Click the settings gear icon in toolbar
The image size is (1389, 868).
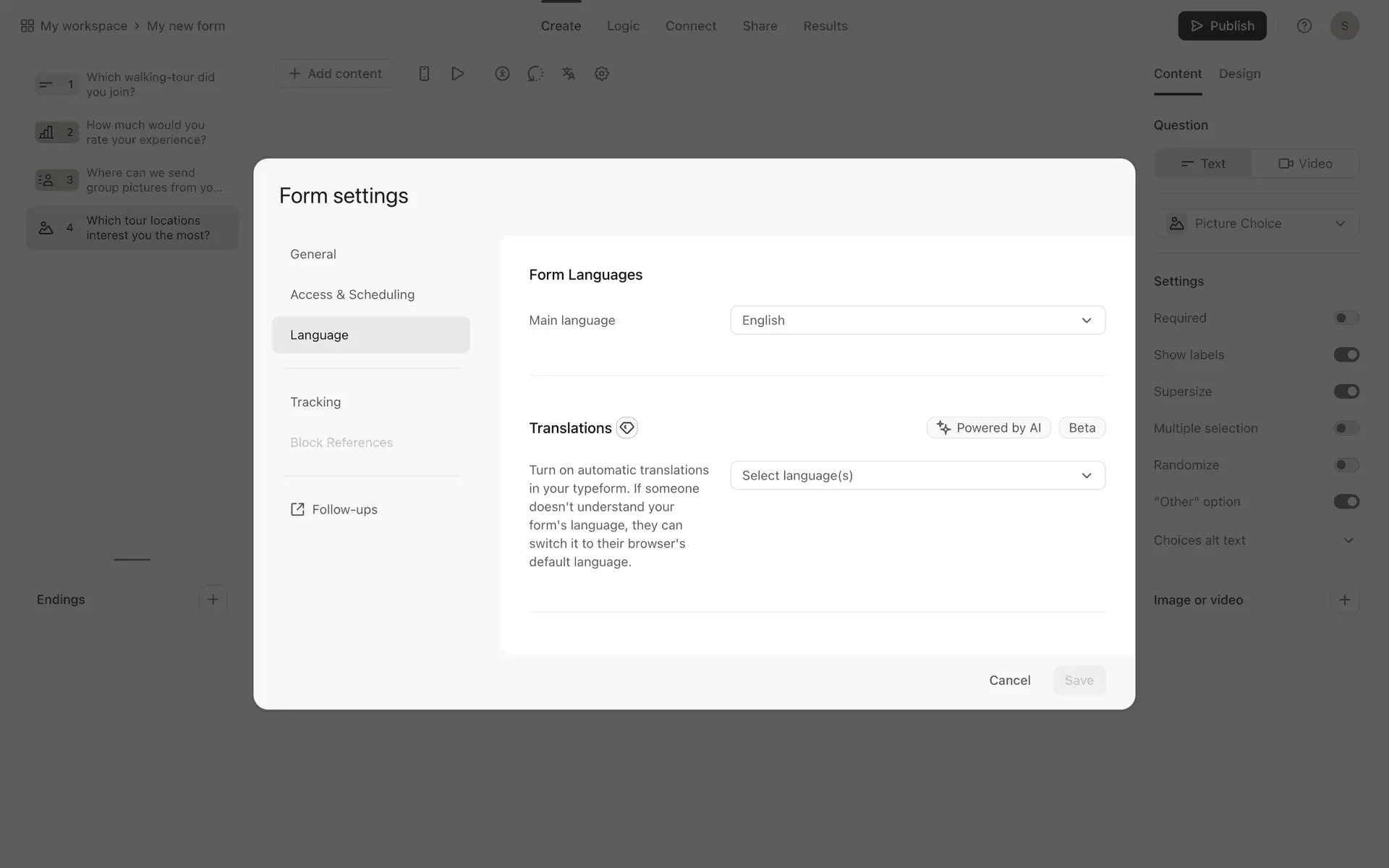[x=601, y=74]
